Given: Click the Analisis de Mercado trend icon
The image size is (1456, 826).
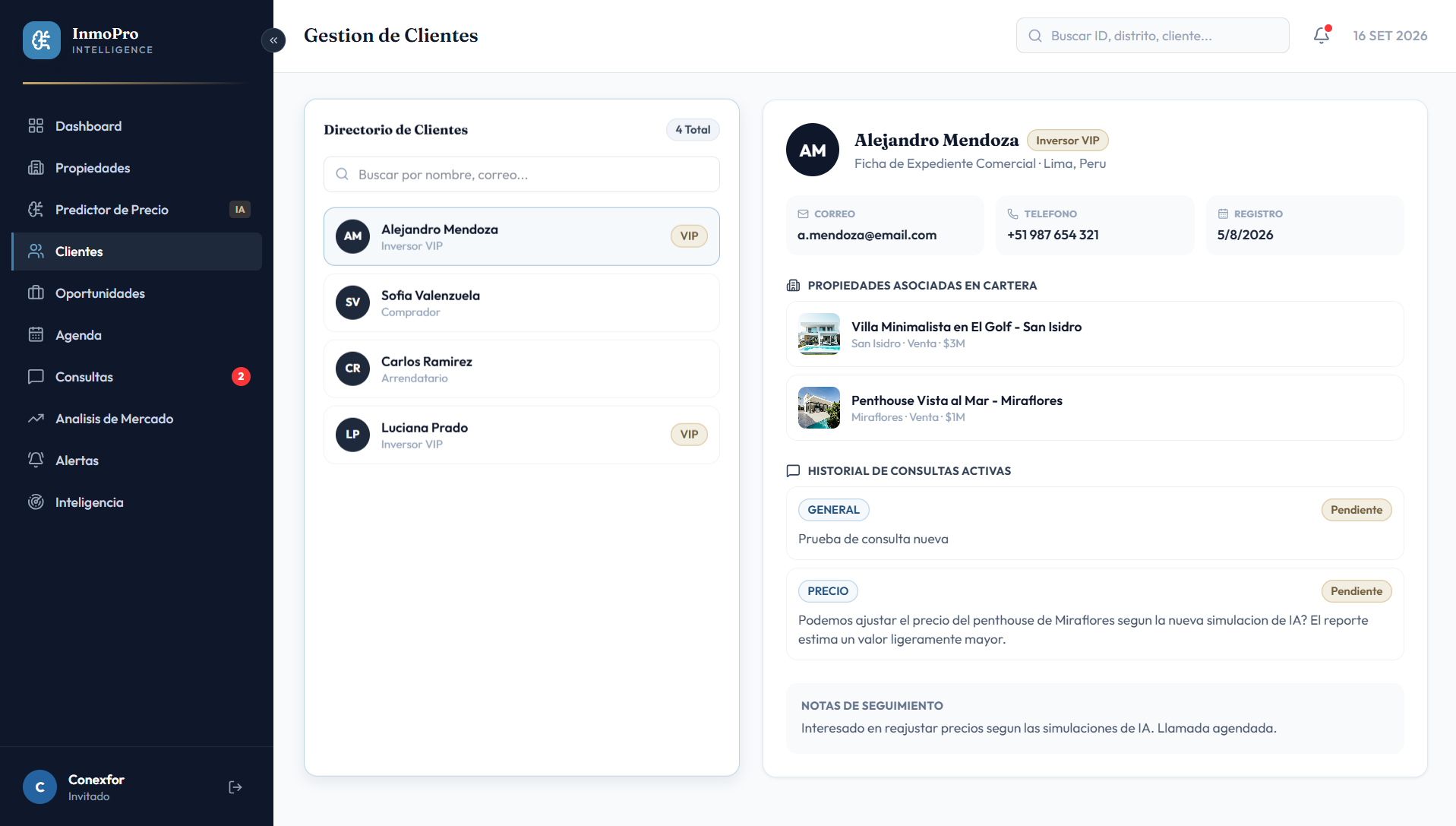Looking at the screenshot, I should (x=36, y=419).
